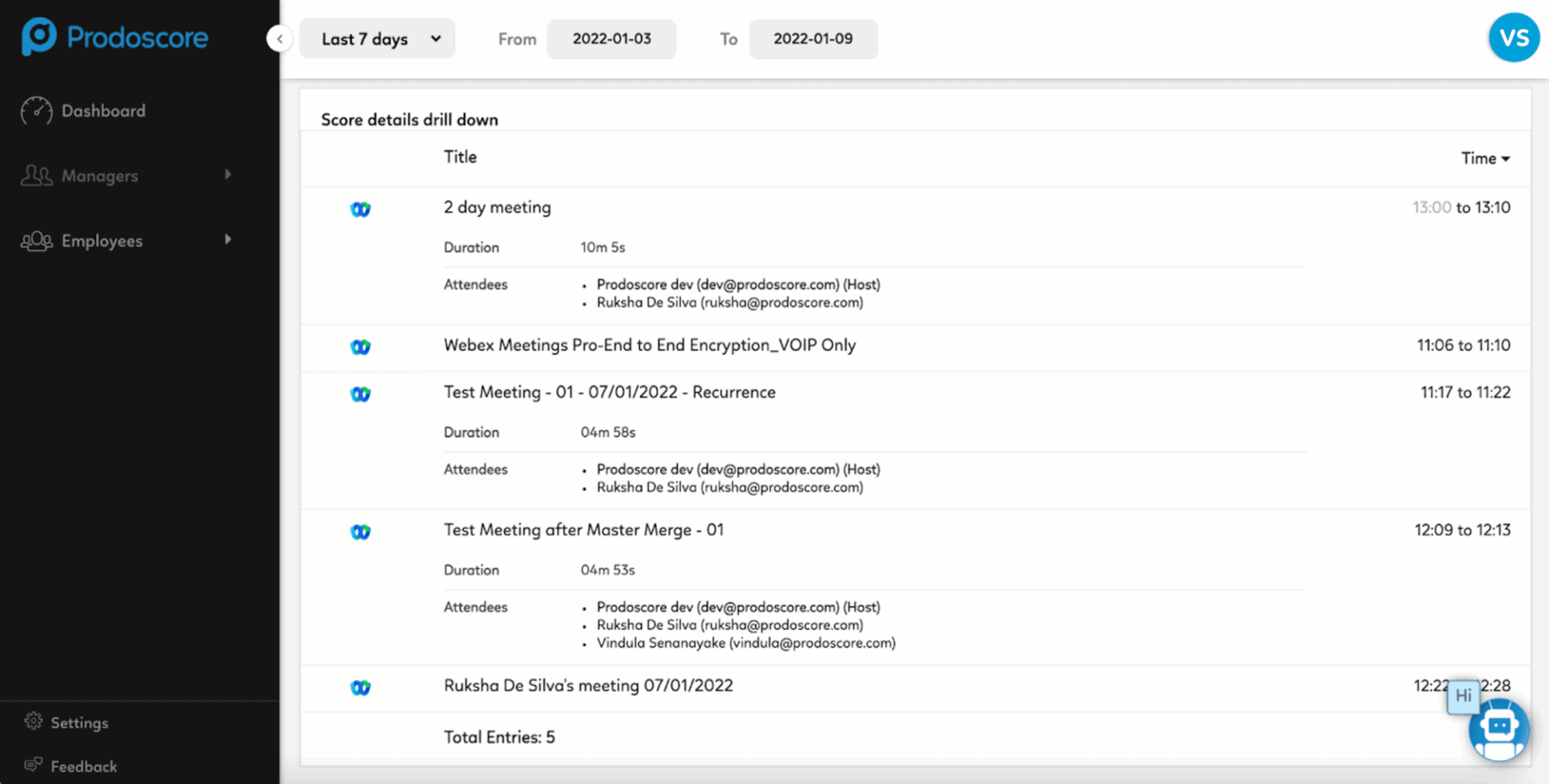Click the Title column header
The height and width of the screenshot is (784, 1549).
coord(460,157)
